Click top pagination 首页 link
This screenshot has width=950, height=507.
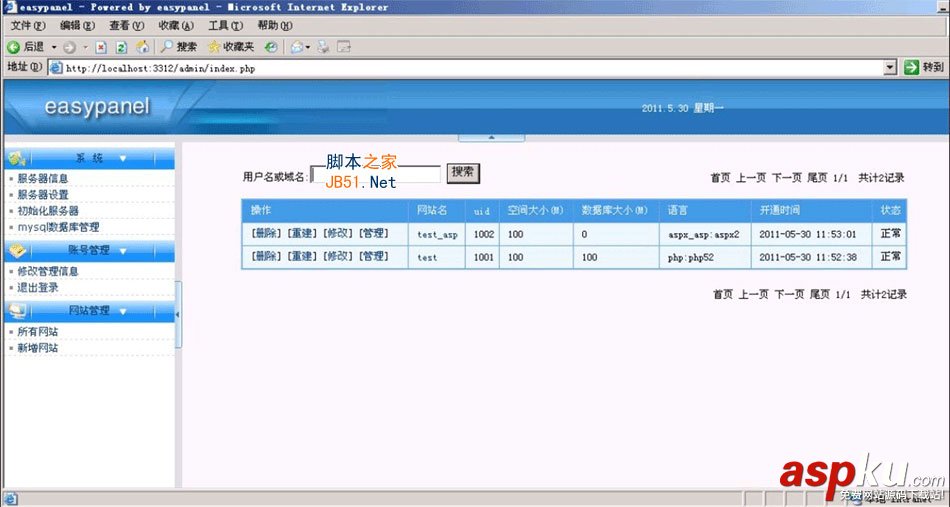click(x=720, y=178)
